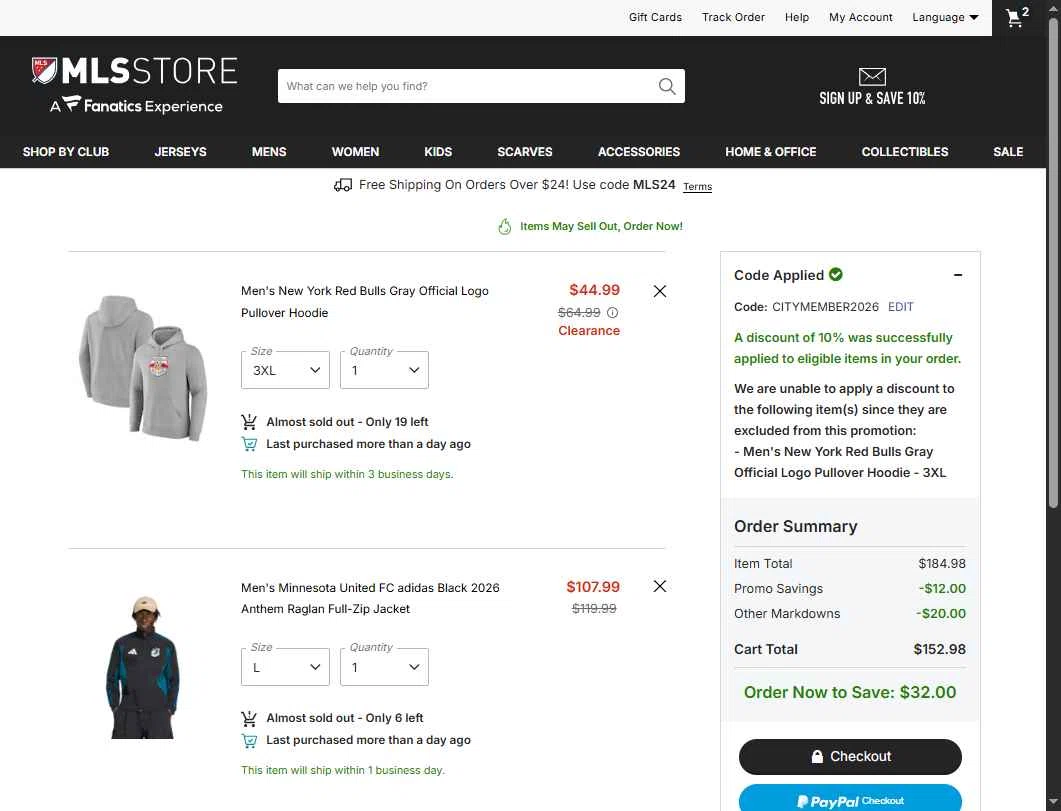
Task: Remove the Red Bulls hoodie with X
Action: [660, 292]
